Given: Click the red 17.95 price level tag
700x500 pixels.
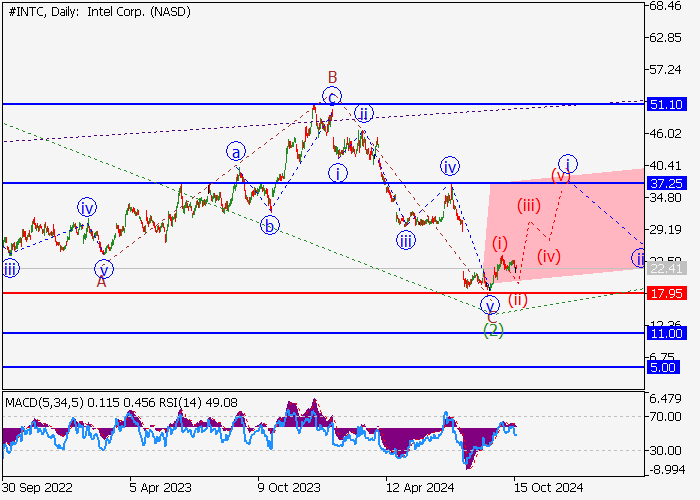Looking at the screenshot, I should tap(667, 293).
